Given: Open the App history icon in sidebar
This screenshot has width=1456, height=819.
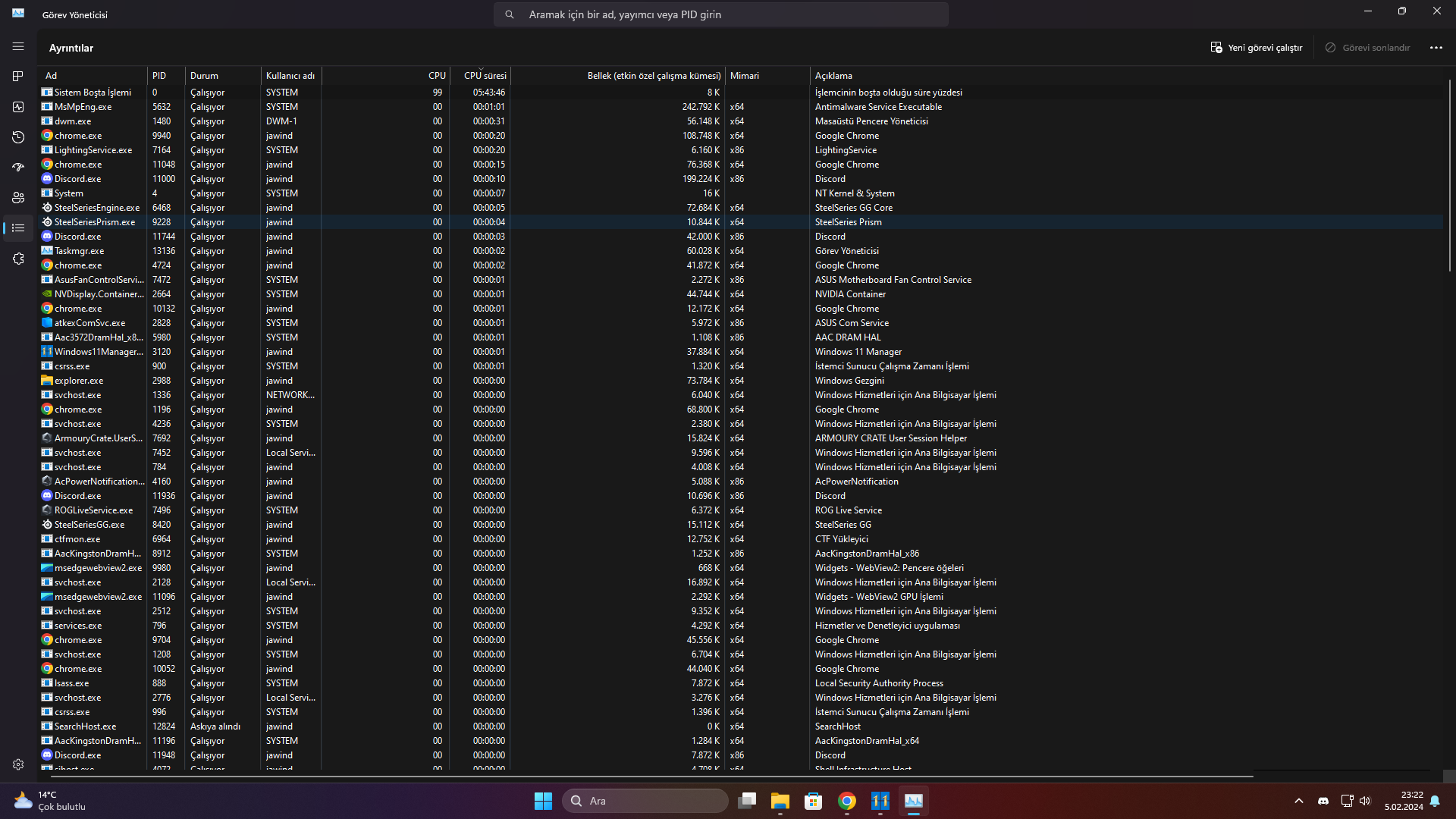Looking at the screenshot, I should (x=18, y=137).
